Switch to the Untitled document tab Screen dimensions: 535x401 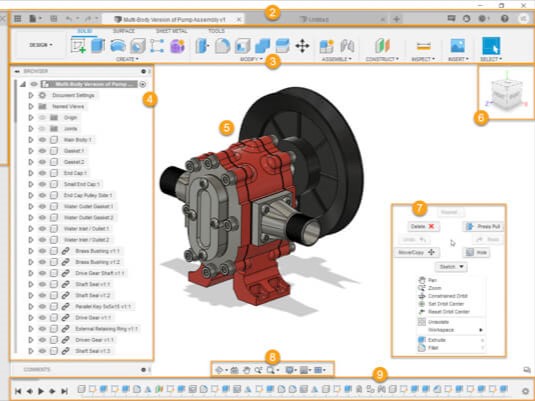pos(318,19)
